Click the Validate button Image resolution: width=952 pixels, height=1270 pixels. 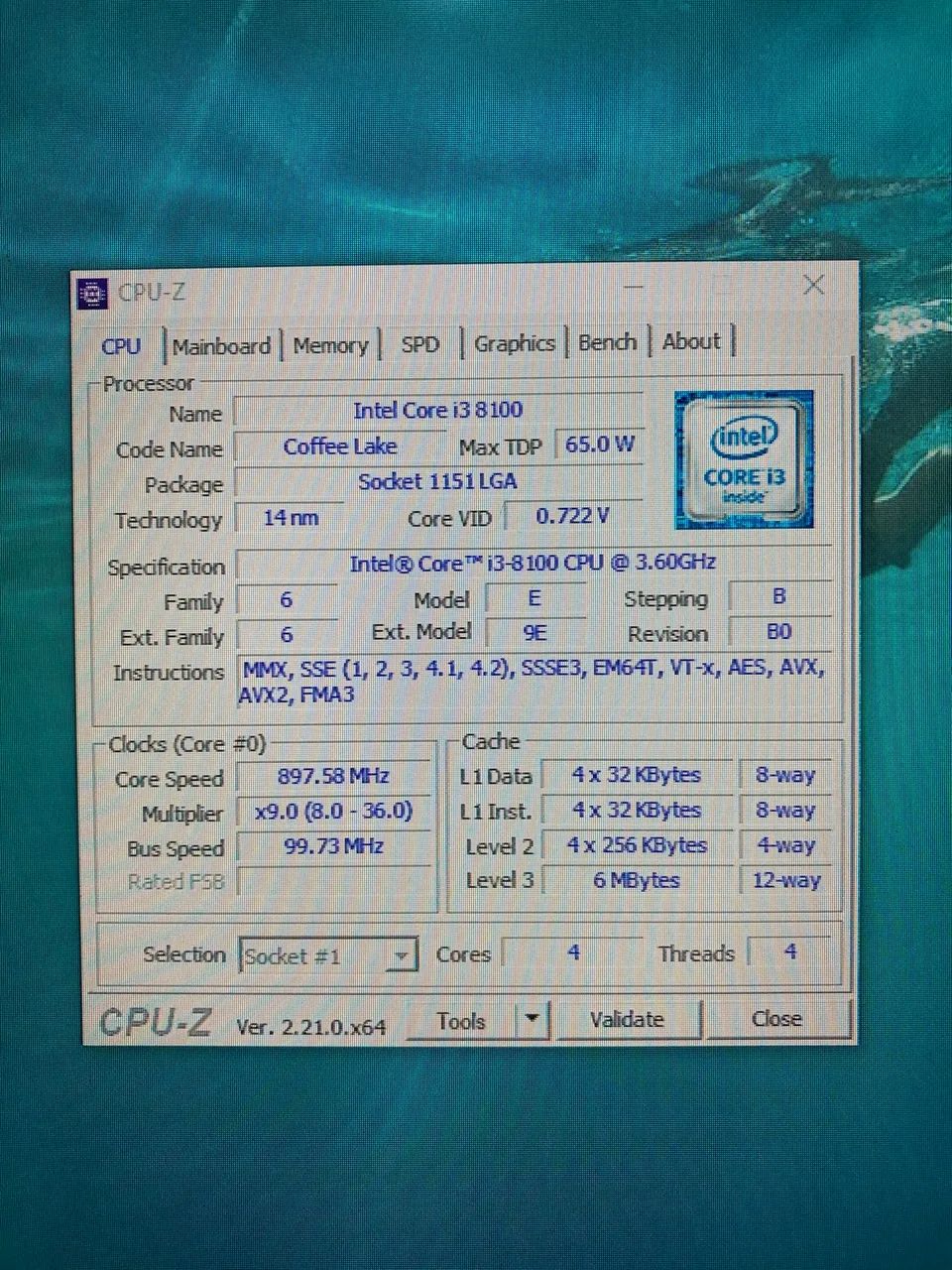tap(627, 1019)
